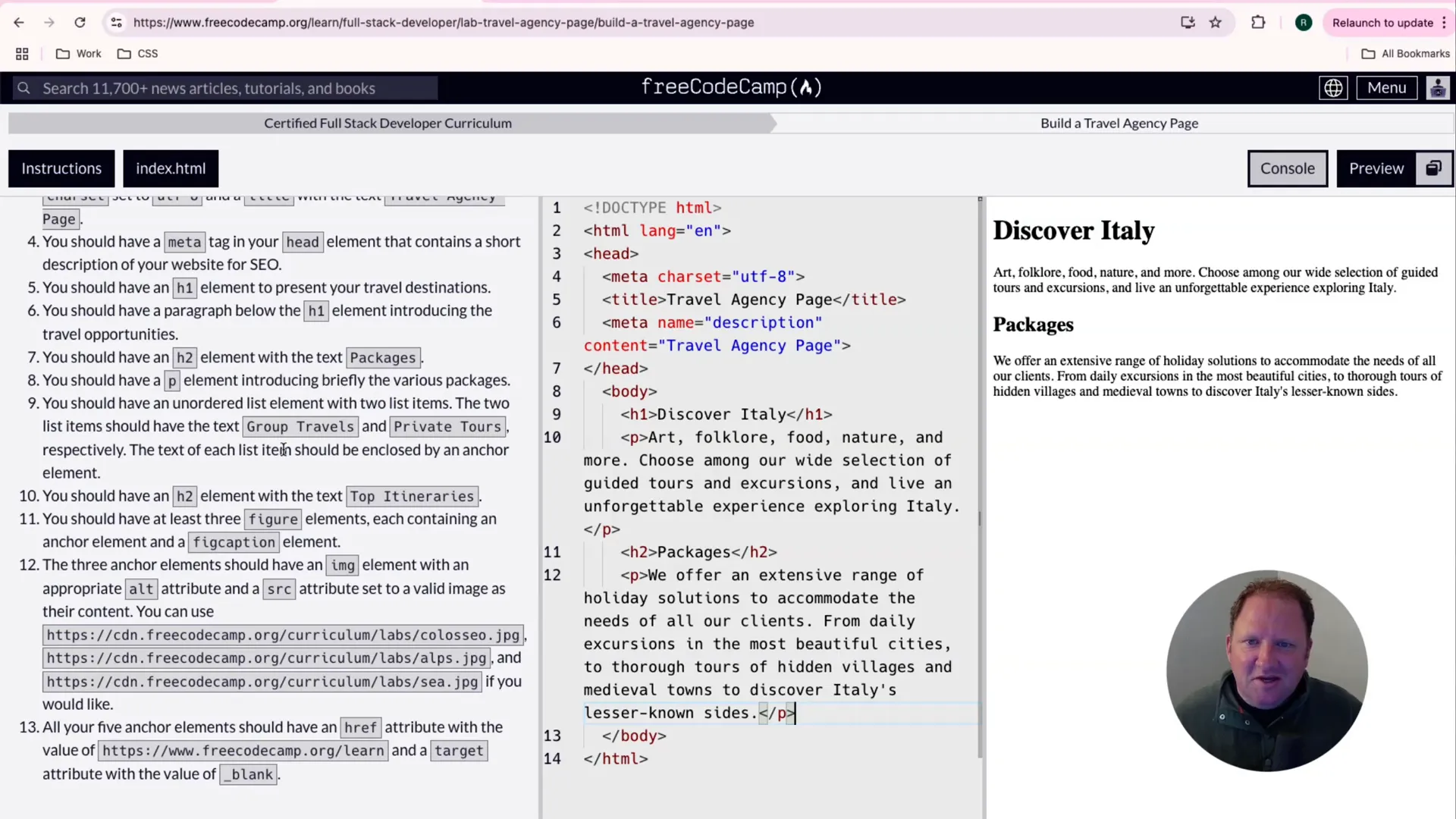Open the Work bookmarks folder
The height and width of the screenshot is (819, 1456).
tap(79, 54)
